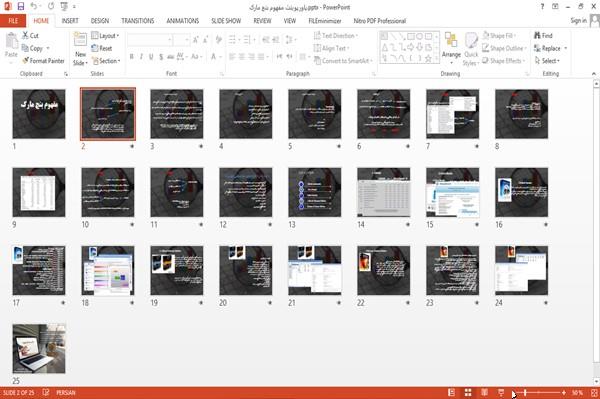
Task: Open the Arrange objects menu
Action: [451, 48]
